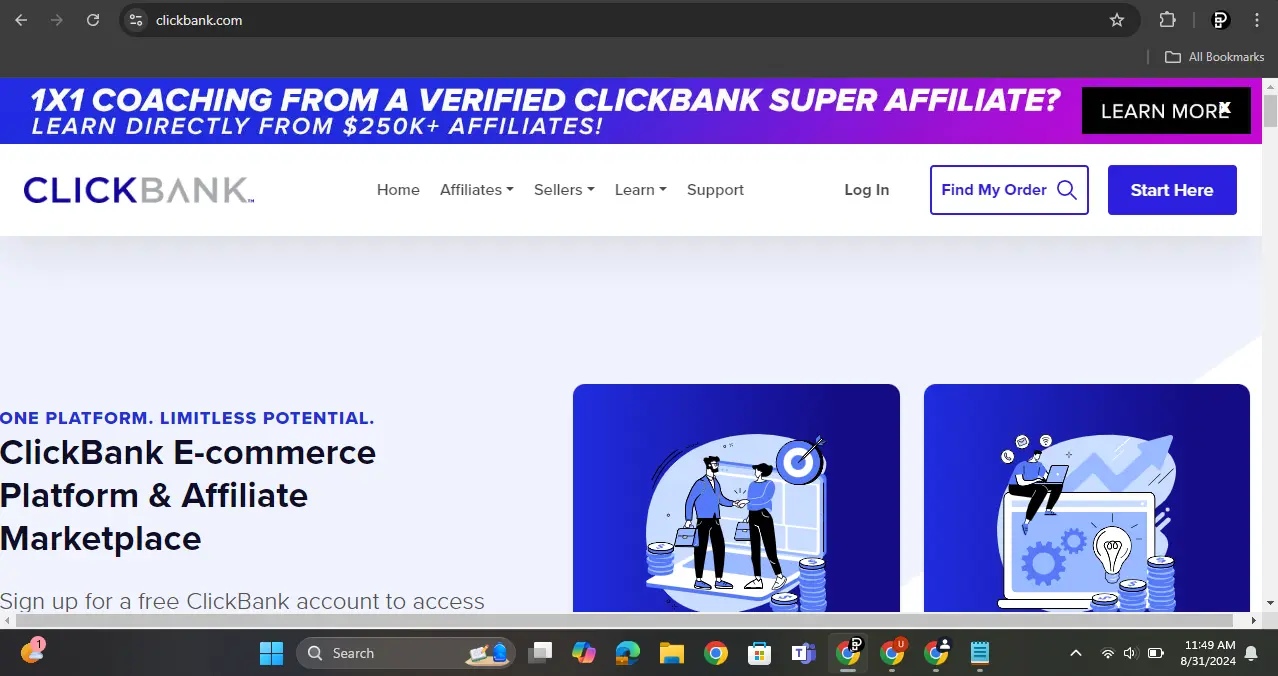Viewport: 1278px width, 676px height.
Task: Reload the ClickBank page
Action: [x=93, y=20]
